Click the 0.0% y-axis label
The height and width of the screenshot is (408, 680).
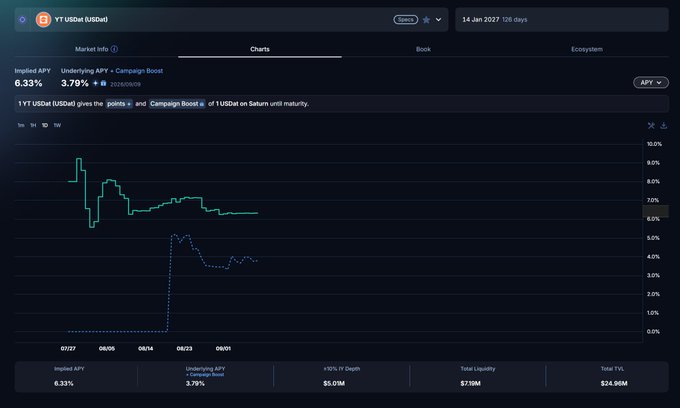click(x=653, y=332)
